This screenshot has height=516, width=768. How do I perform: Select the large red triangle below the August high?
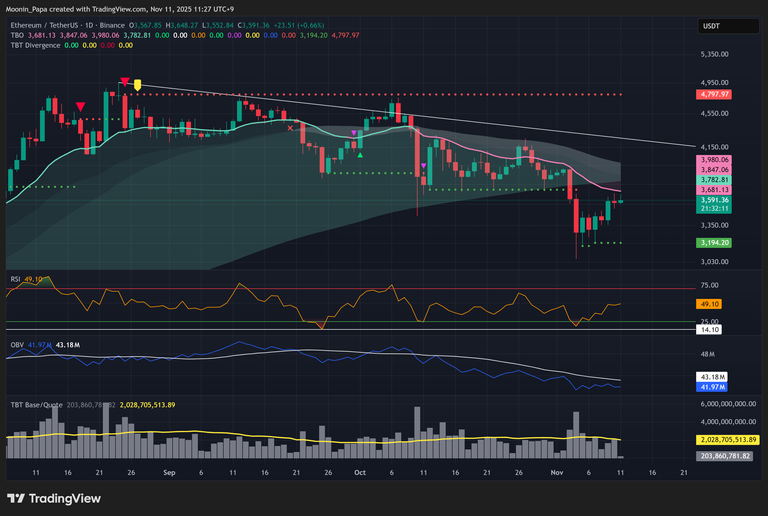pos(80,106)
